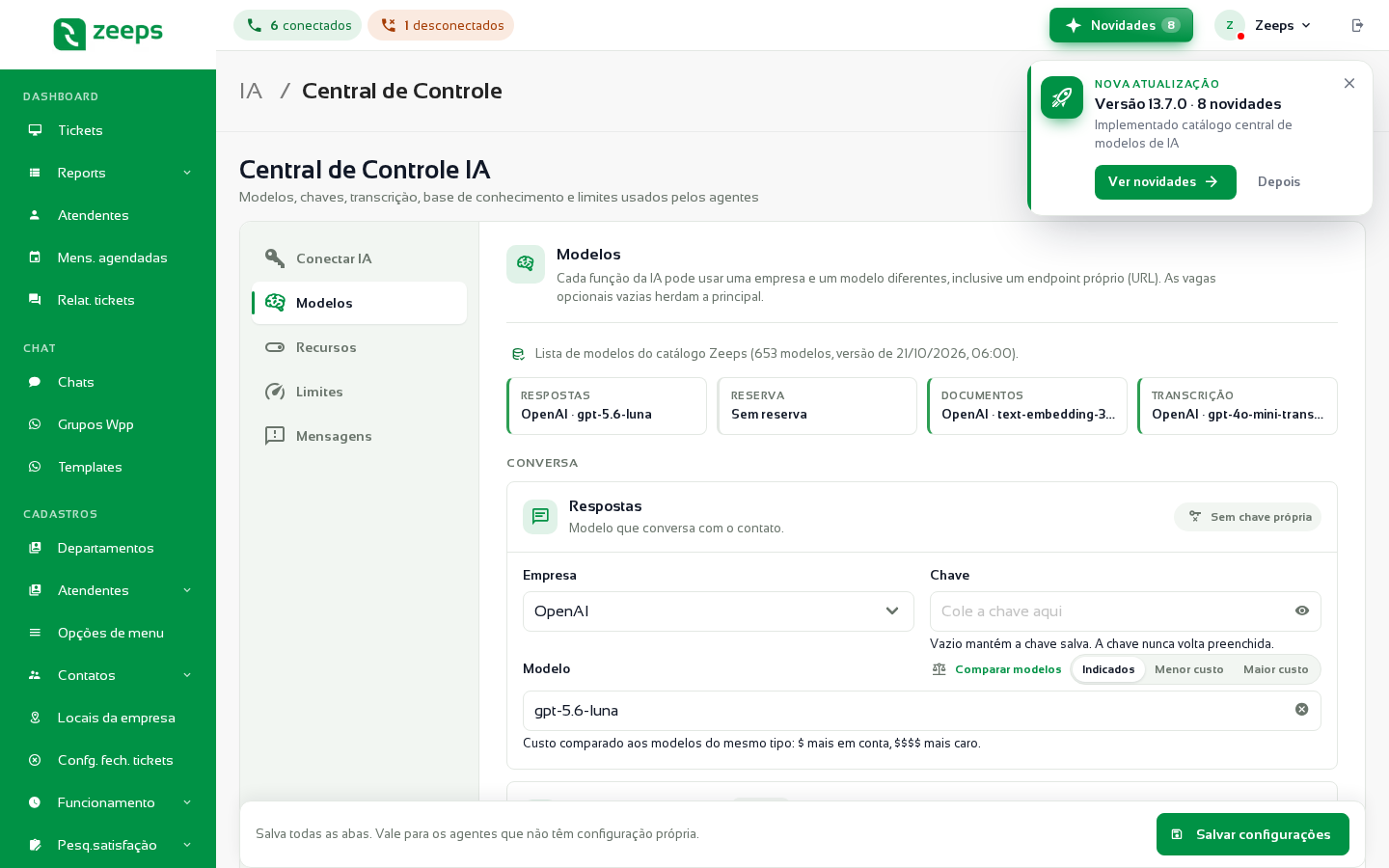
Task: Click the Chats bubble icon
Action: (35, 382)
